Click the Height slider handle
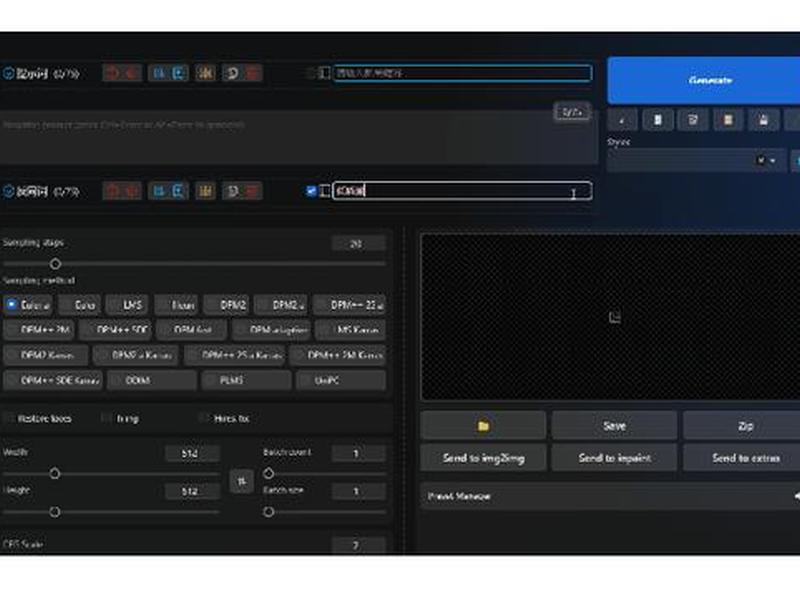The image size is (800, 600). coord(55,512)
